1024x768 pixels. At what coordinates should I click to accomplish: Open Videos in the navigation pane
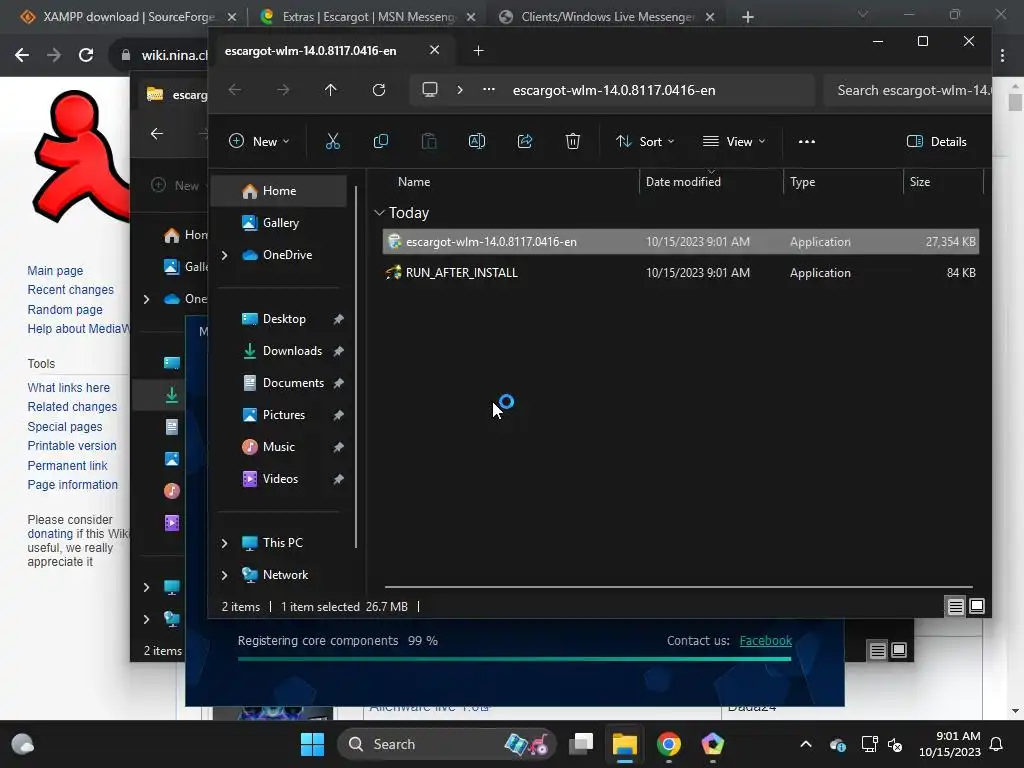click(x=280, y=479)
